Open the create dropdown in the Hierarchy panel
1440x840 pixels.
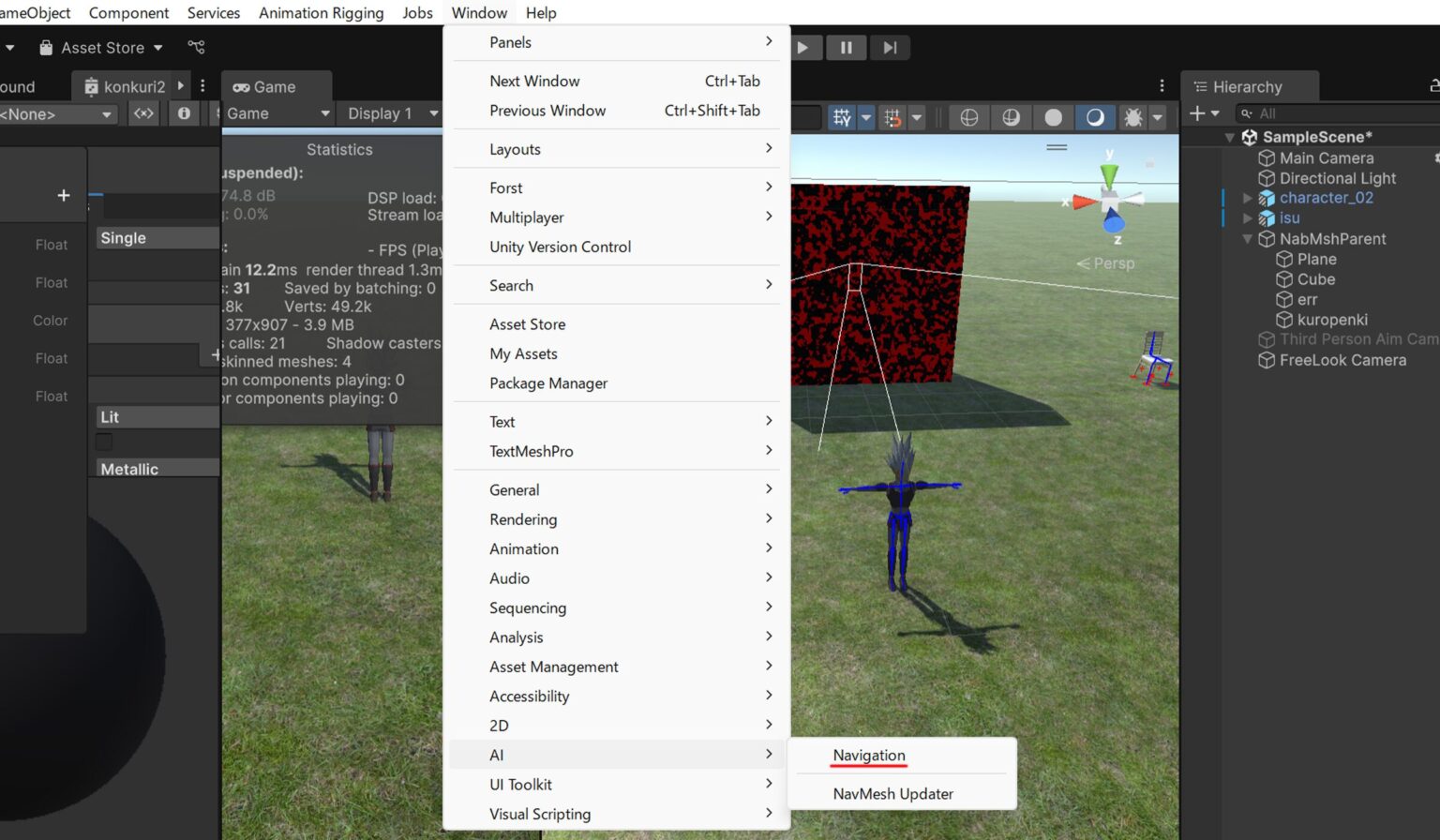1205,113
